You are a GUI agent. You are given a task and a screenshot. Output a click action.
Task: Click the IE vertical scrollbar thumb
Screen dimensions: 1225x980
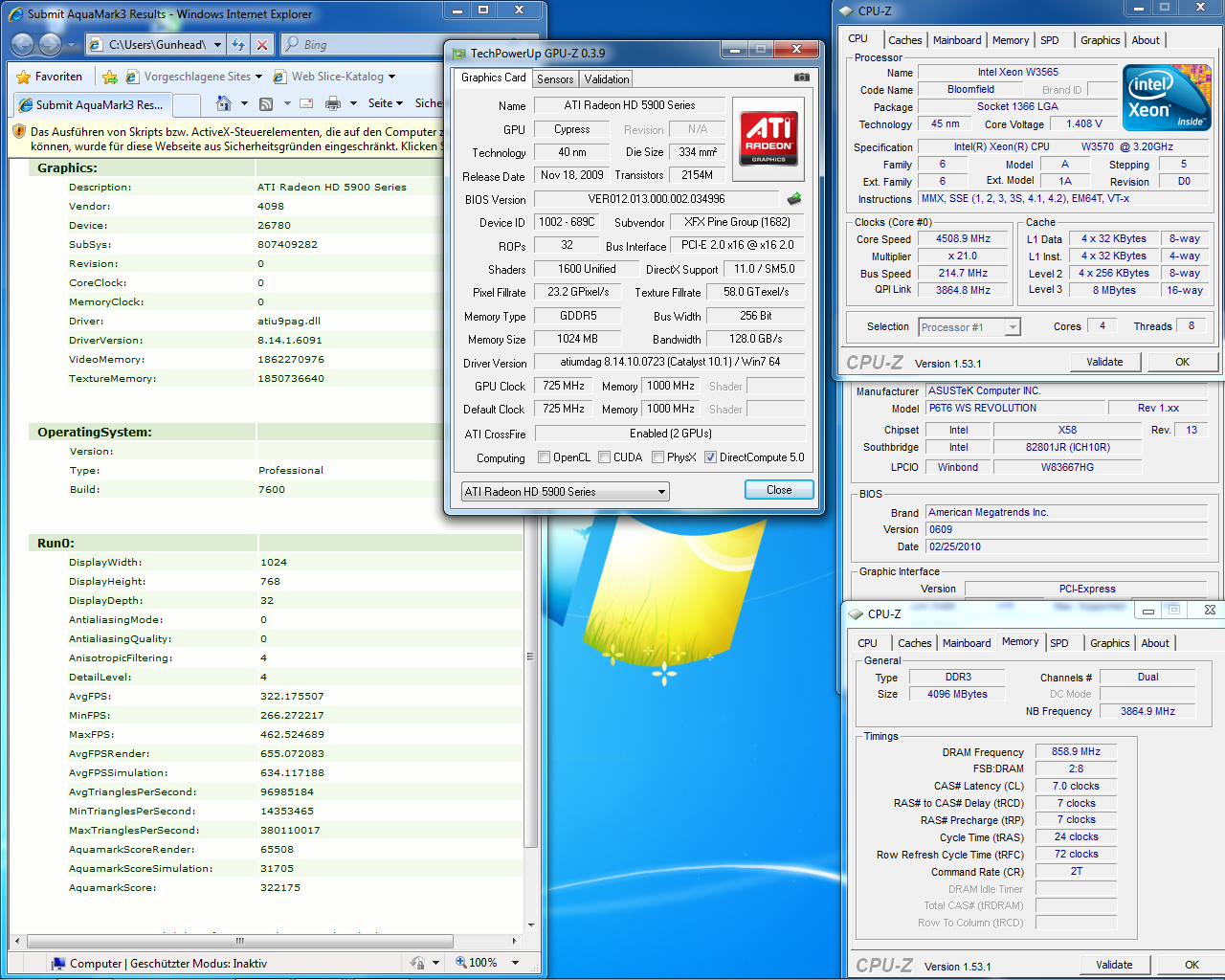click(531, 657)
